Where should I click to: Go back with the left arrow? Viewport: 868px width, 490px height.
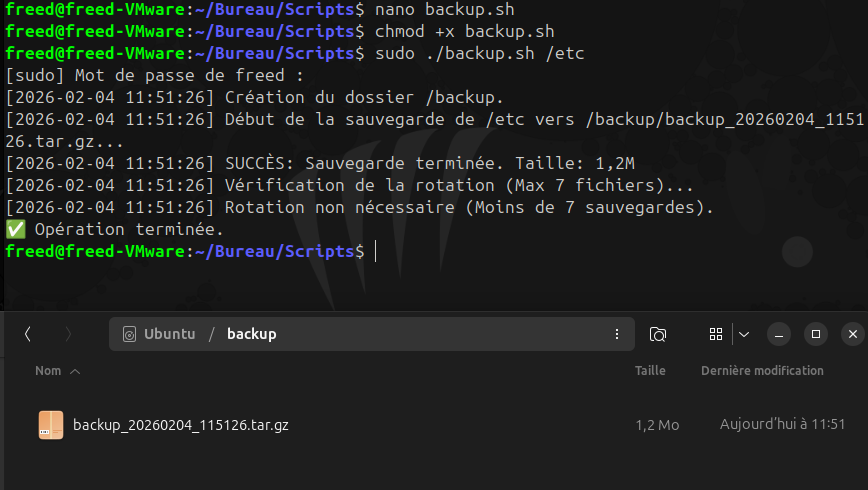pos(28,334)
